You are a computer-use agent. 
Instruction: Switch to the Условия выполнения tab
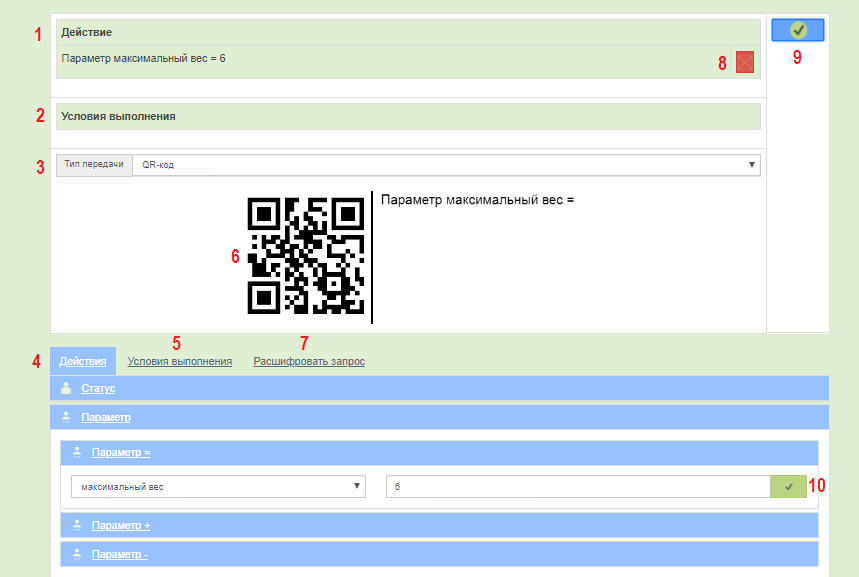tap(180, 361)
